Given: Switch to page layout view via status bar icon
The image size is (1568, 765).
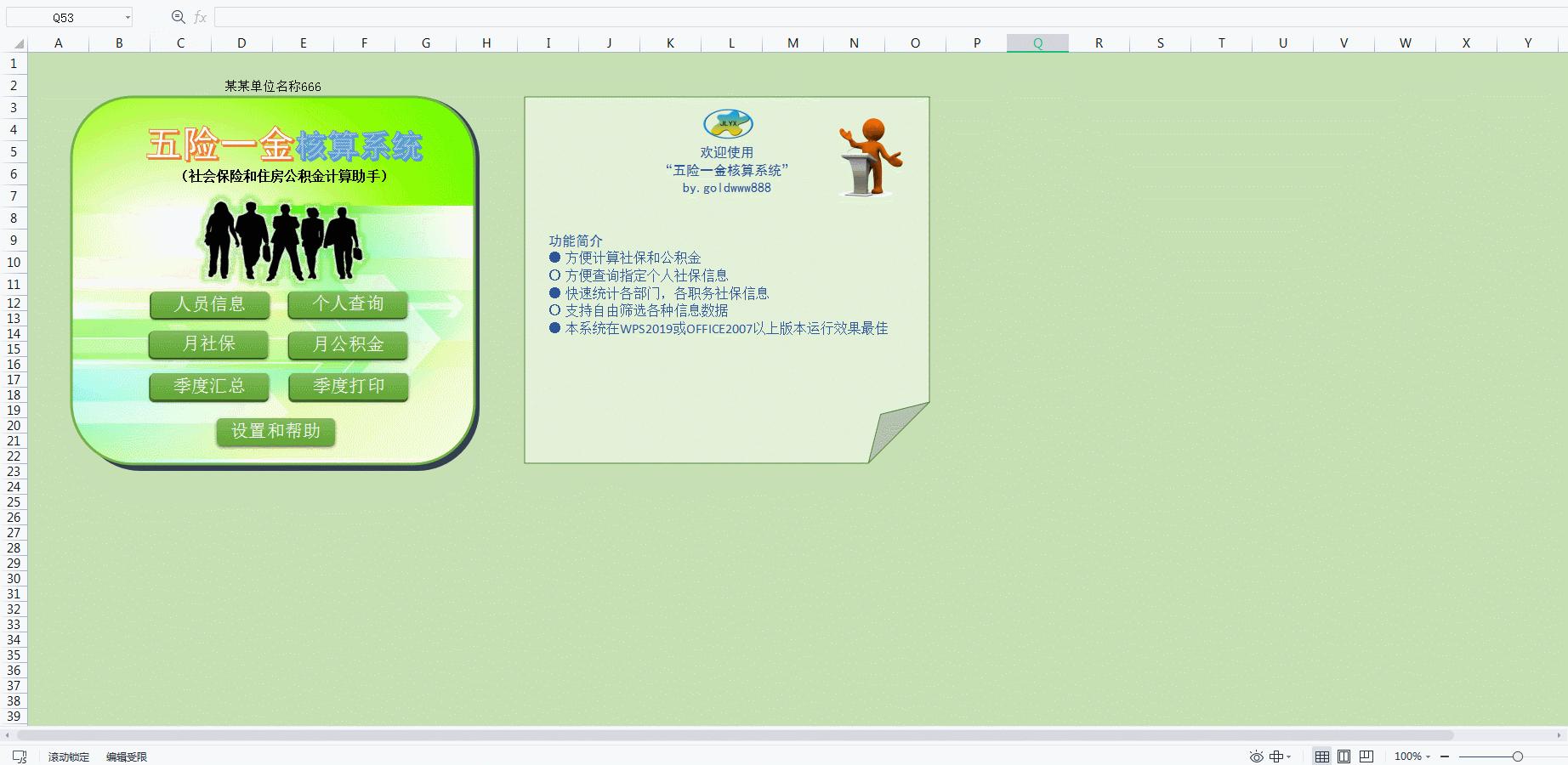Looking at the screenshot, I should [x=1344, y=756].
